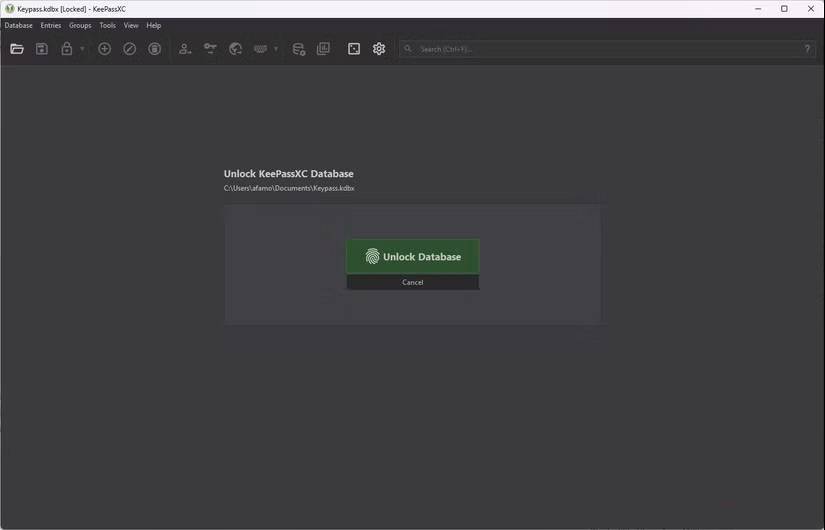
Task: Click the KeePassXC title bar app icon
Action: click(x=9, y=9)
